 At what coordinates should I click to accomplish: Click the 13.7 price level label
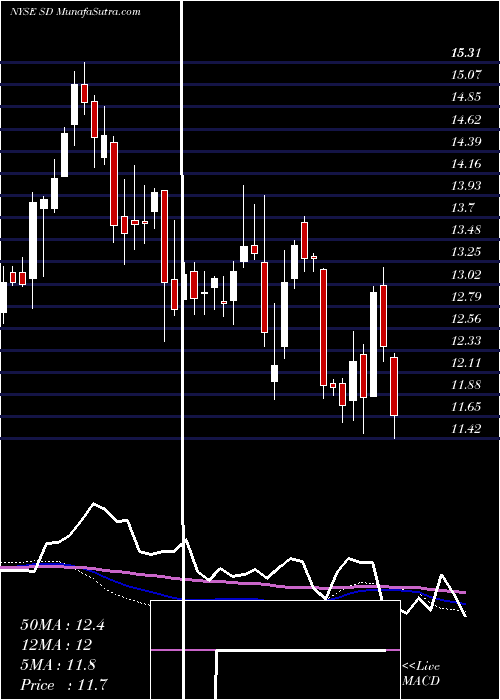462,208
